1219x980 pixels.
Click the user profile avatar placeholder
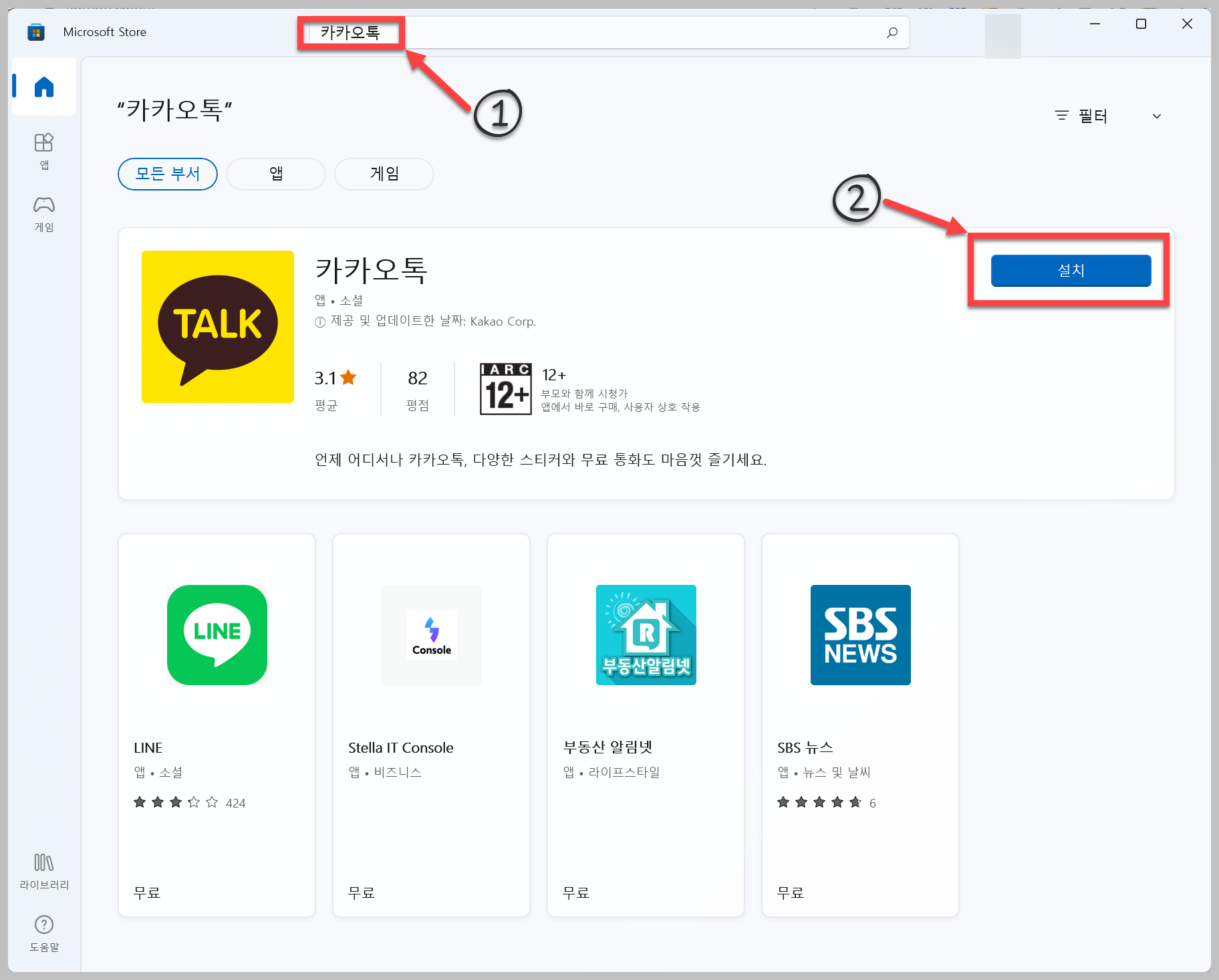(x=1003, y=36)
